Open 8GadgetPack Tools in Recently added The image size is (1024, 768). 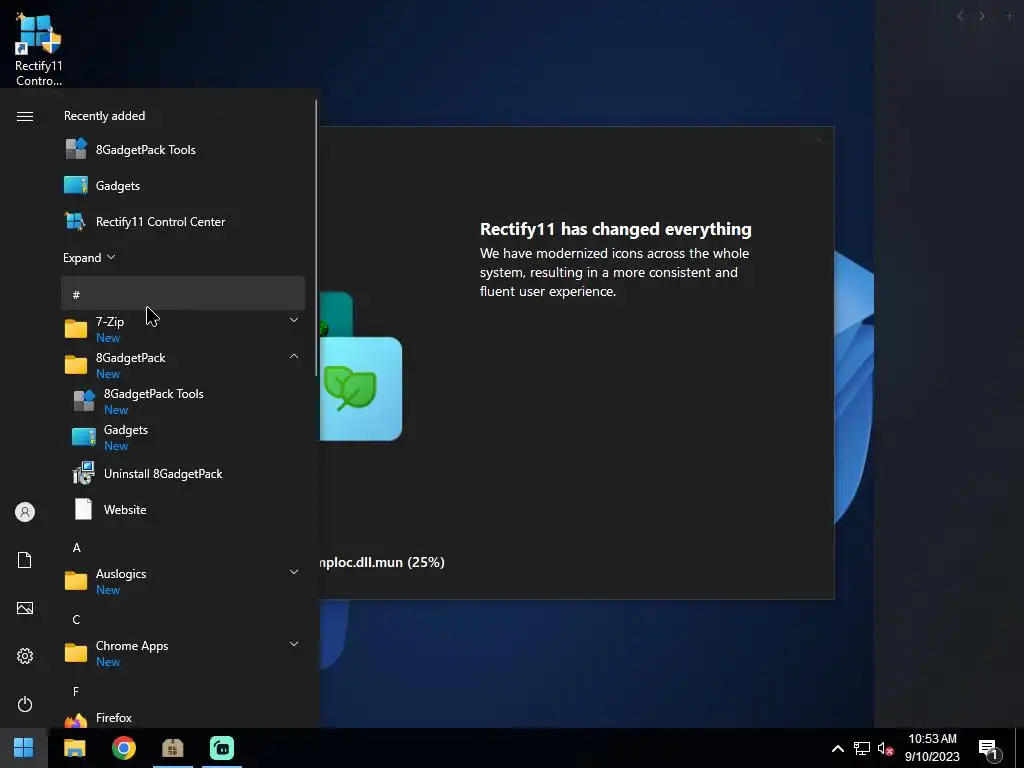pyautogui.click(x=183, y=150)
